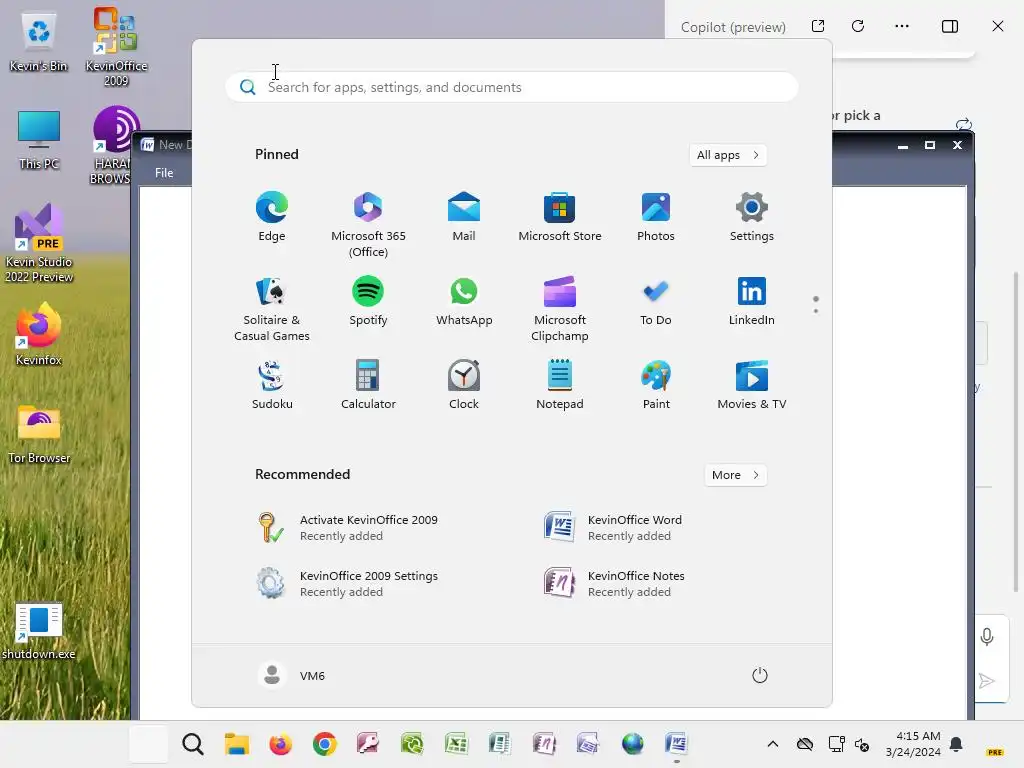Open KevinOffice Word from Recommended

[x=614, y=528]
